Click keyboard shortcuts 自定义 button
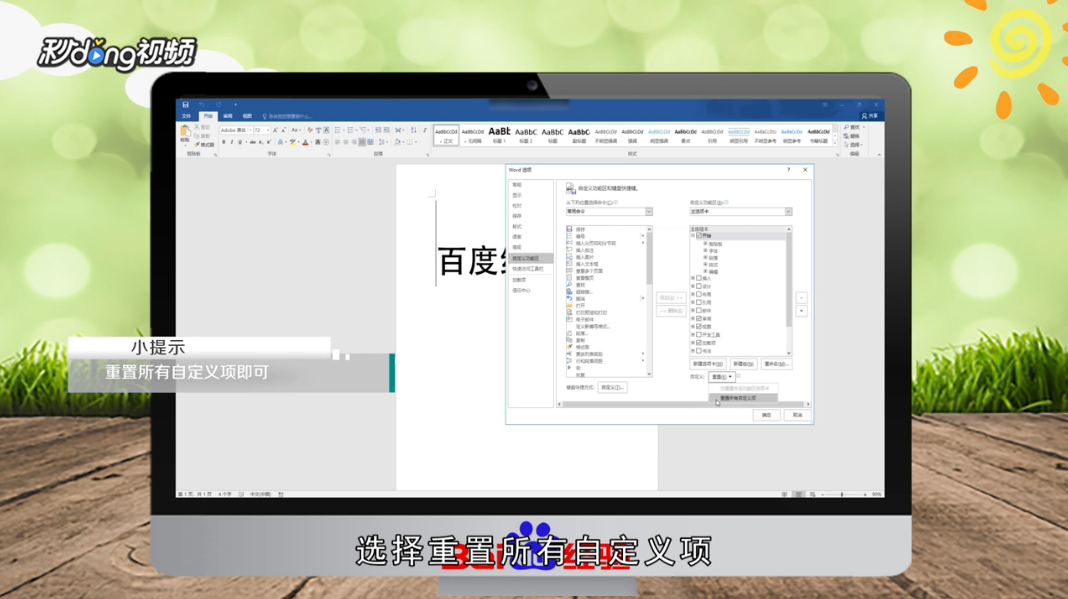1068x599 pixels. [612, 387]
